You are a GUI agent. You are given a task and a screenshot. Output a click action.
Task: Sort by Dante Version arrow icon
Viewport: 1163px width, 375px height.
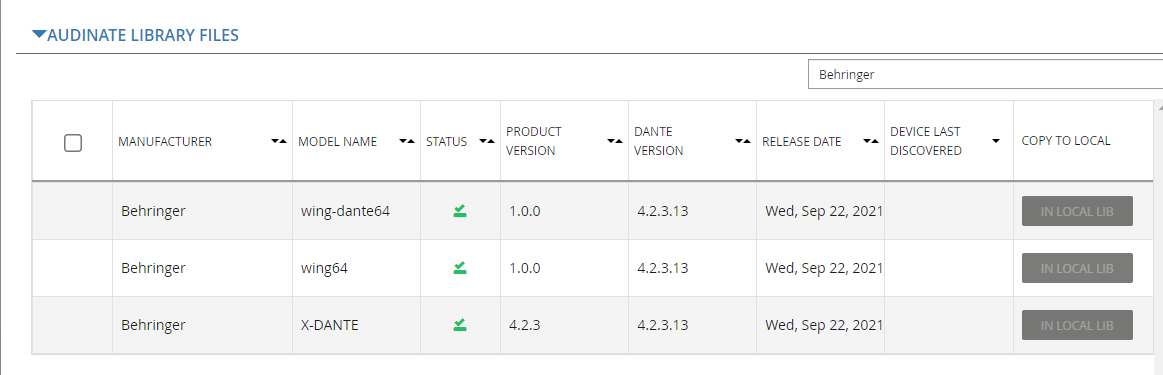742,142
